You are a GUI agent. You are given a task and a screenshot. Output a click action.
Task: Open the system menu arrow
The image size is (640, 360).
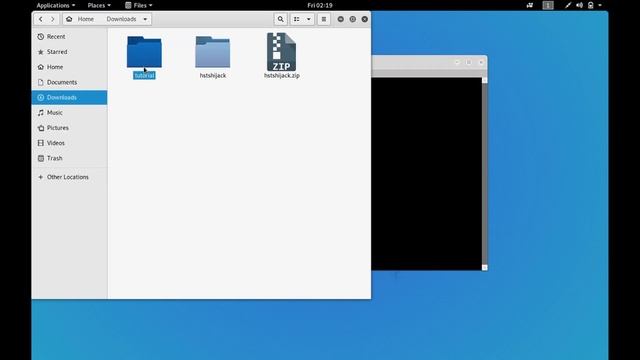click(x=600, y=5)
